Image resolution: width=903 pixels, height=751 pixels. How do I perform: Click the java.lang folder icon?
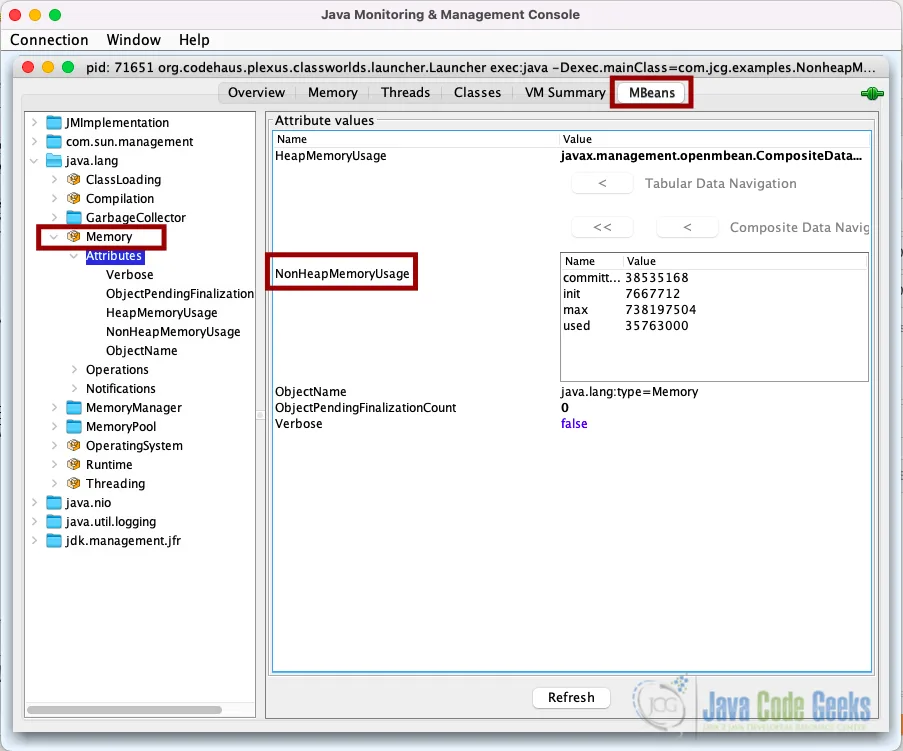tap(54, 161)
